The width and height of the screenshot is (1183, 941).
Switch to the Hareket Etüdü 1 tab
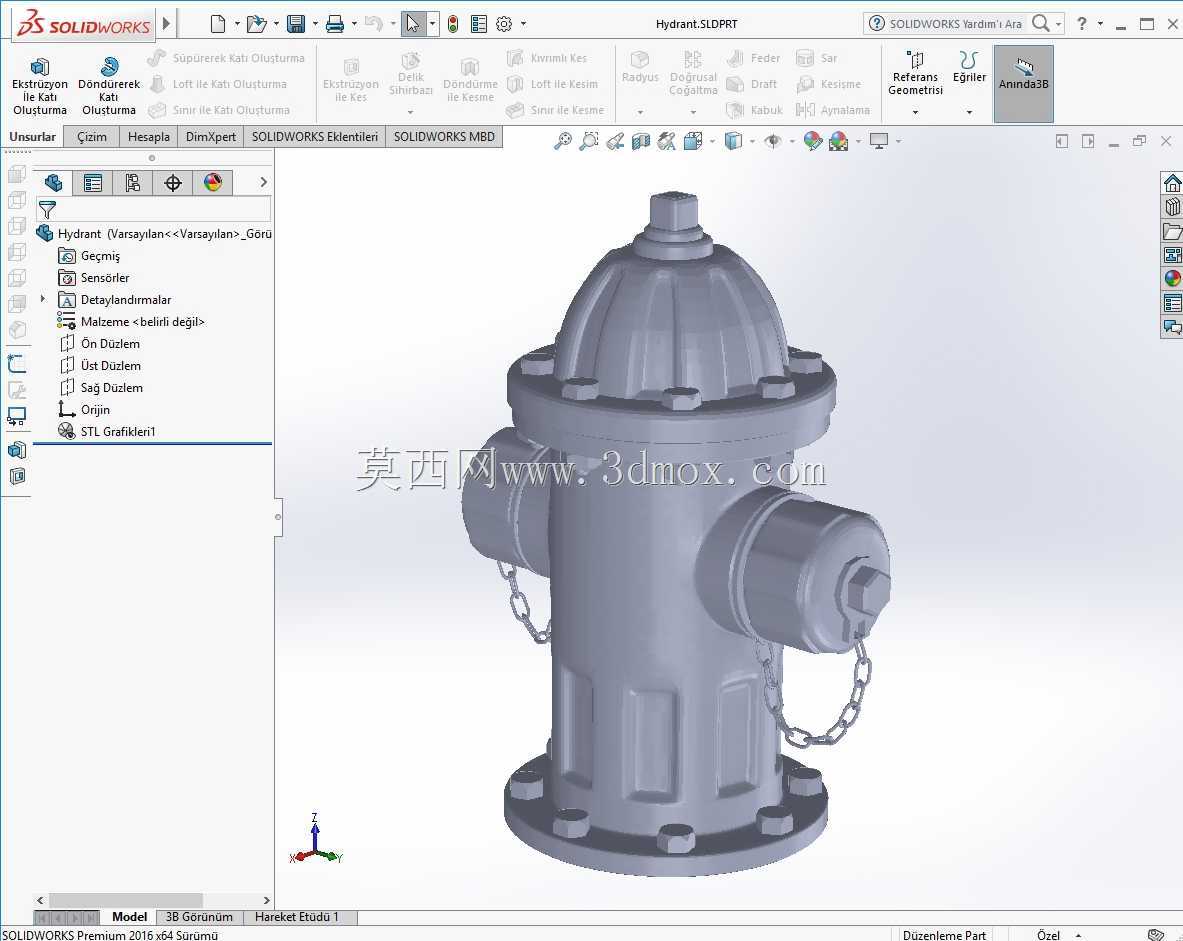tap(297, 917)
